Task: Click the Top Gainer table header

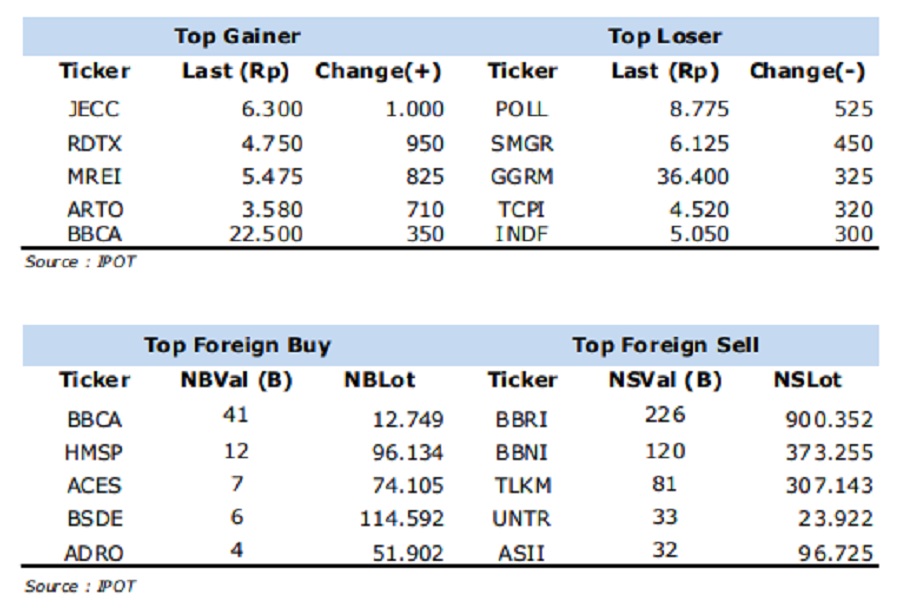Action: click(237, 37)
